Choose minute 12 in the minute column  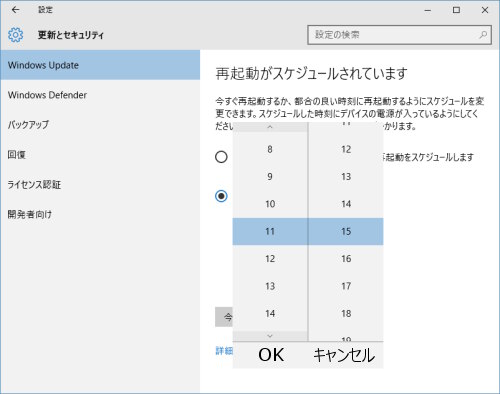pyautogui.click(x=346, y=149)
